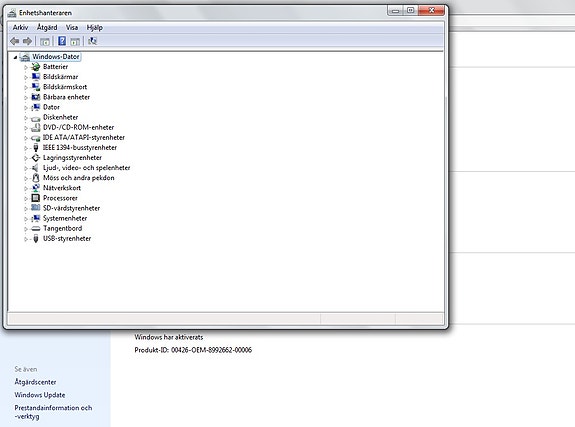
Task: Click the Scan for hardware changes icon
Action: point(92,41)
